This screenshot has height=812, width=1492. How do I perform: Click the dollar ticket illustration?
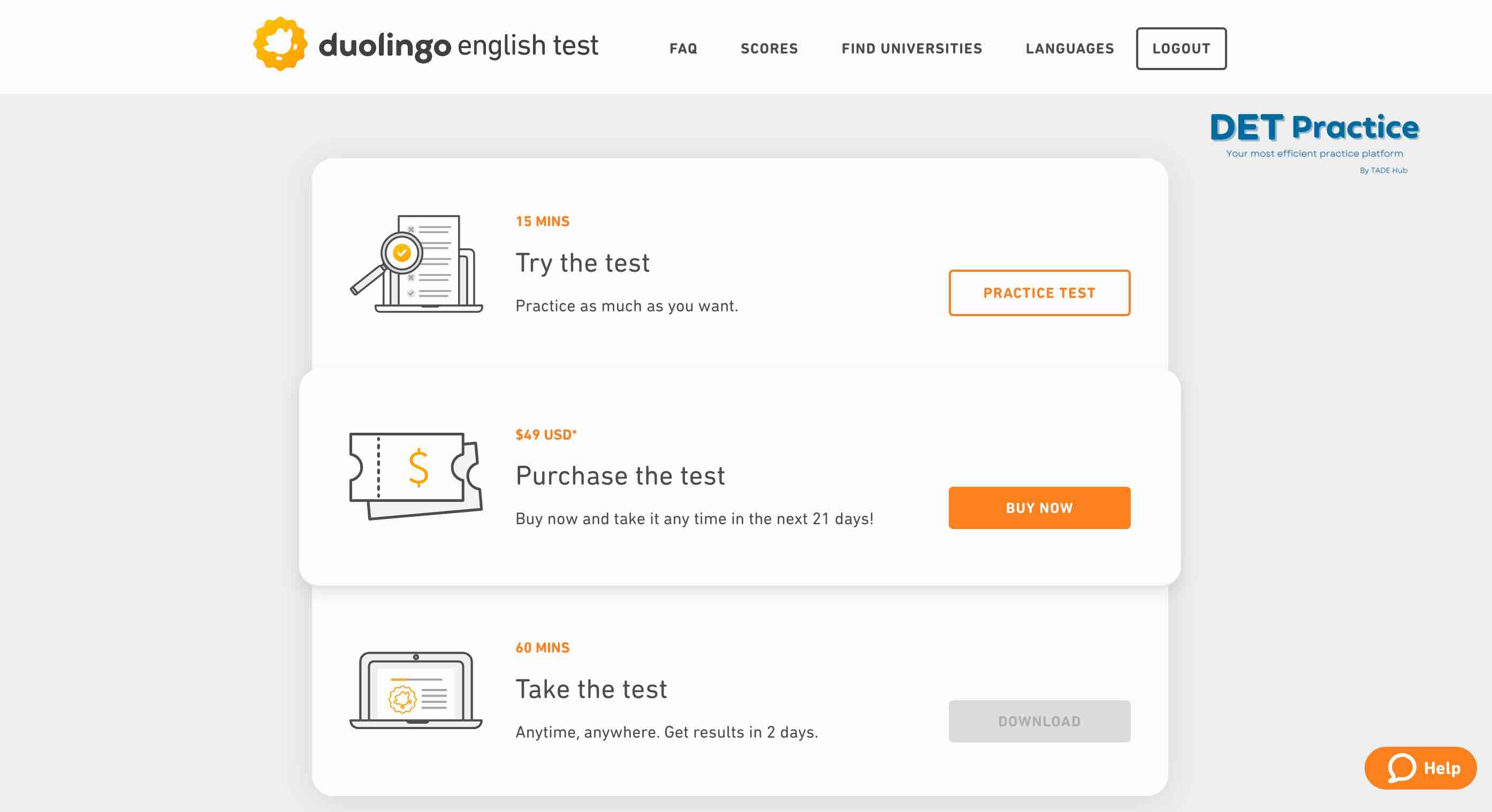point(416,476)
